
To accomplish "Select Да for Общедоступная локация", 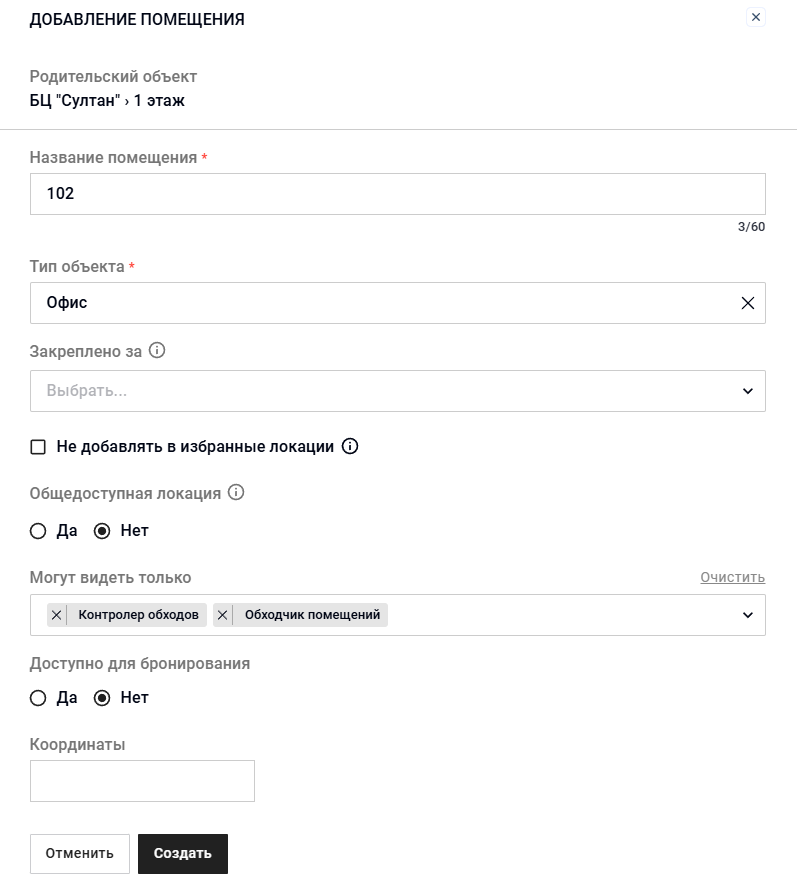I will [38, 531].
